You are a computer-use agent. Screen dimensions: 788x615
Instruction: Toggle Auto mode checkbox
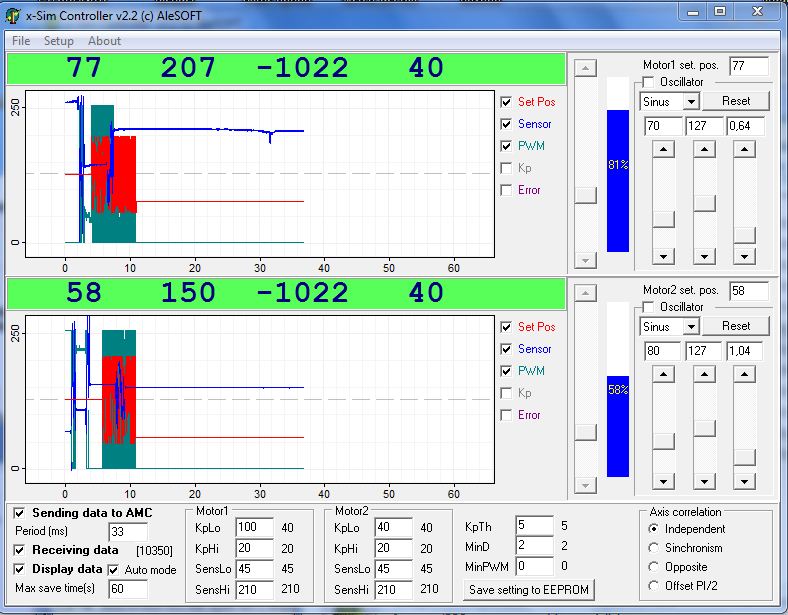click(x=114, y=570)
